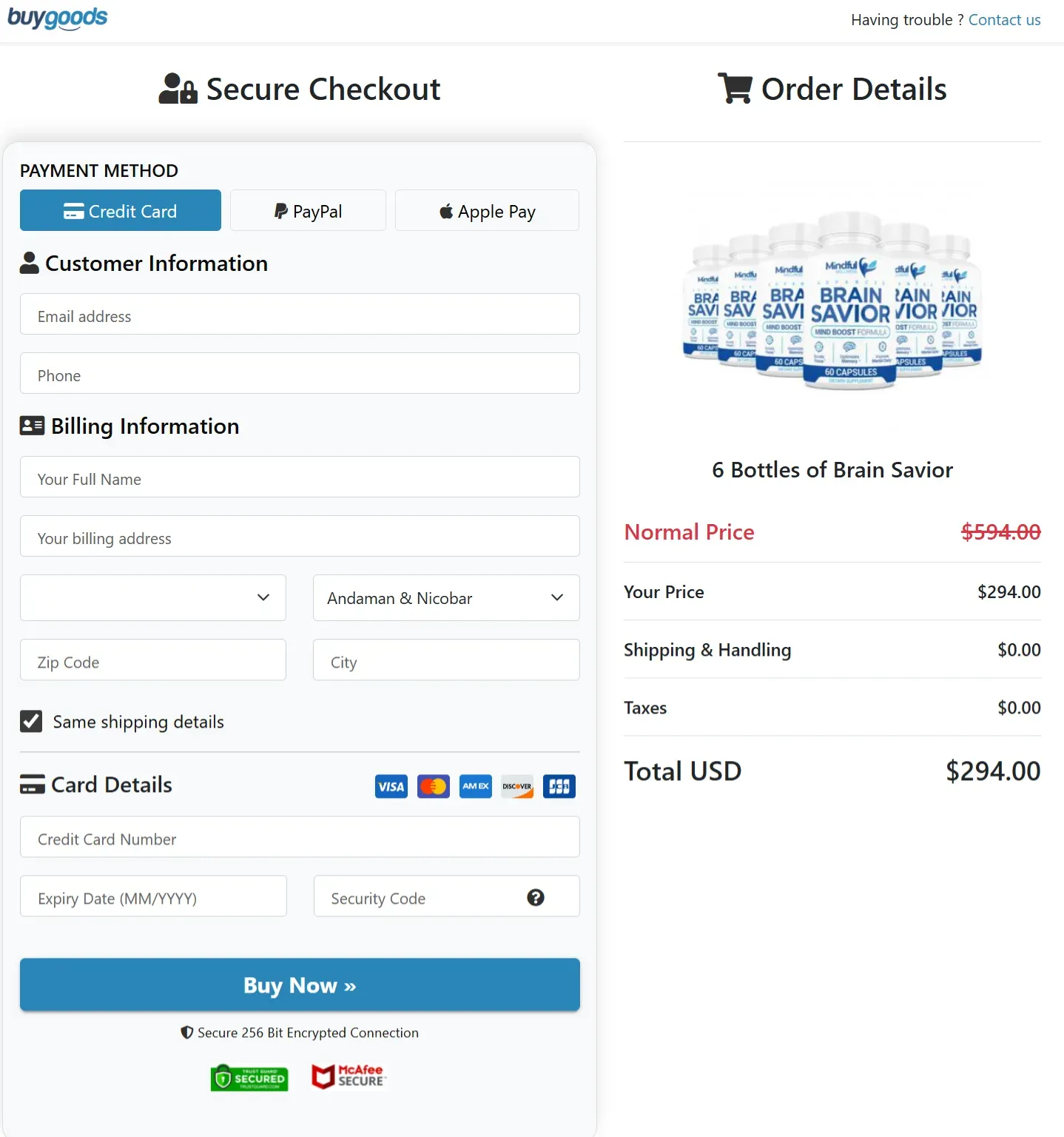Click the Credit Card Number field
This screenshot has width=1064, height=1137.
click(299, 838)
